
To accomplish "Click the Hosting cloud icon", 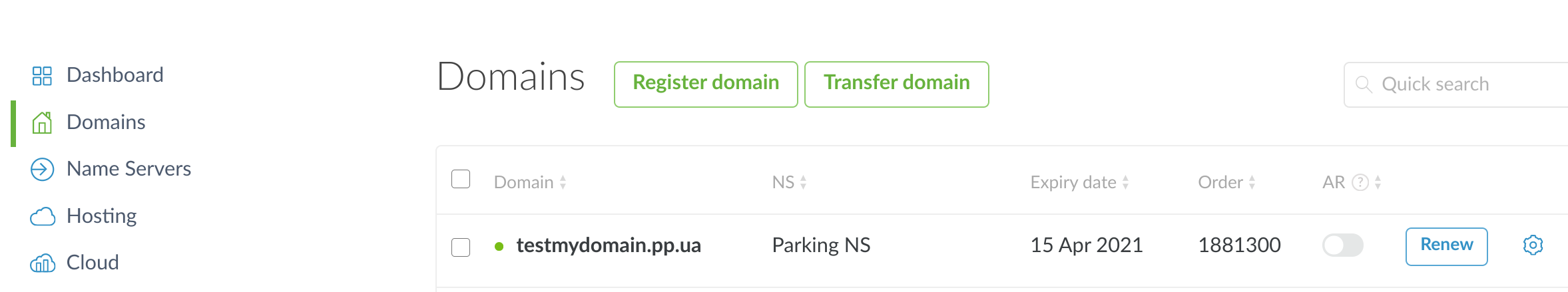I will click(x=43, y=217).
